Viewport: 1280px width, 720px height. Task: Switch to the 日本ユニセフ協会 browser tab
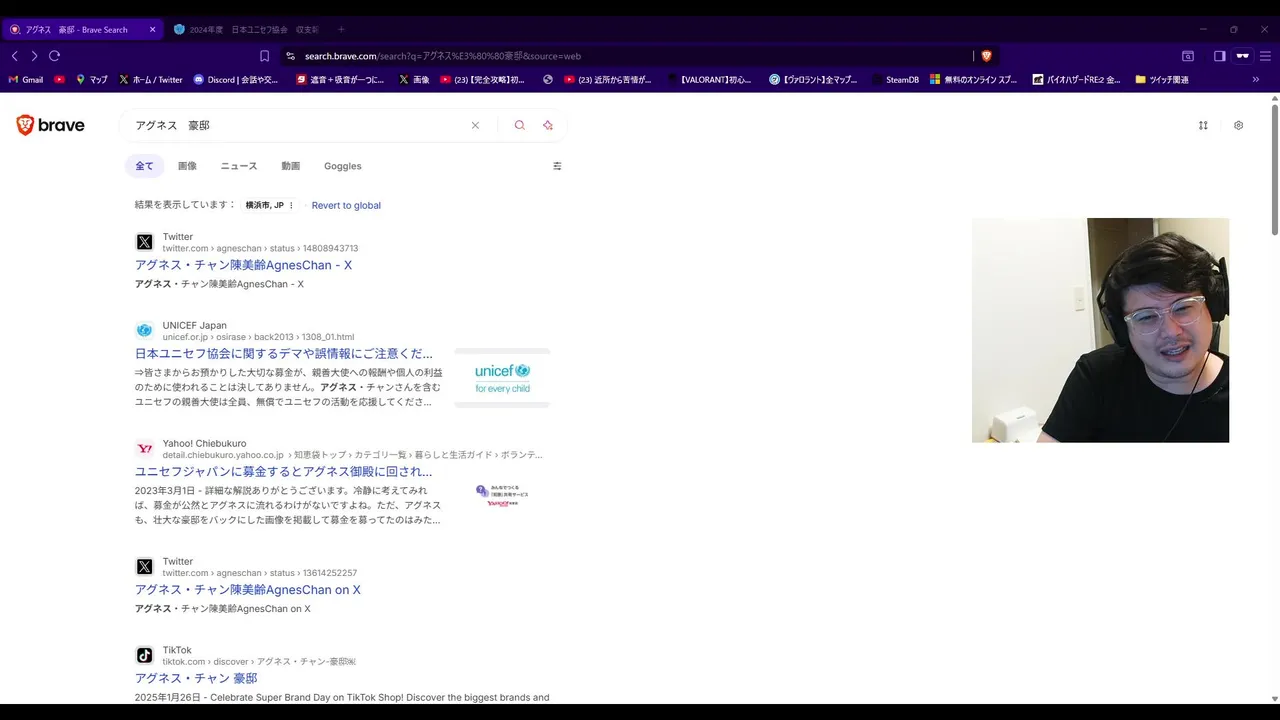(x=246, y=29)
